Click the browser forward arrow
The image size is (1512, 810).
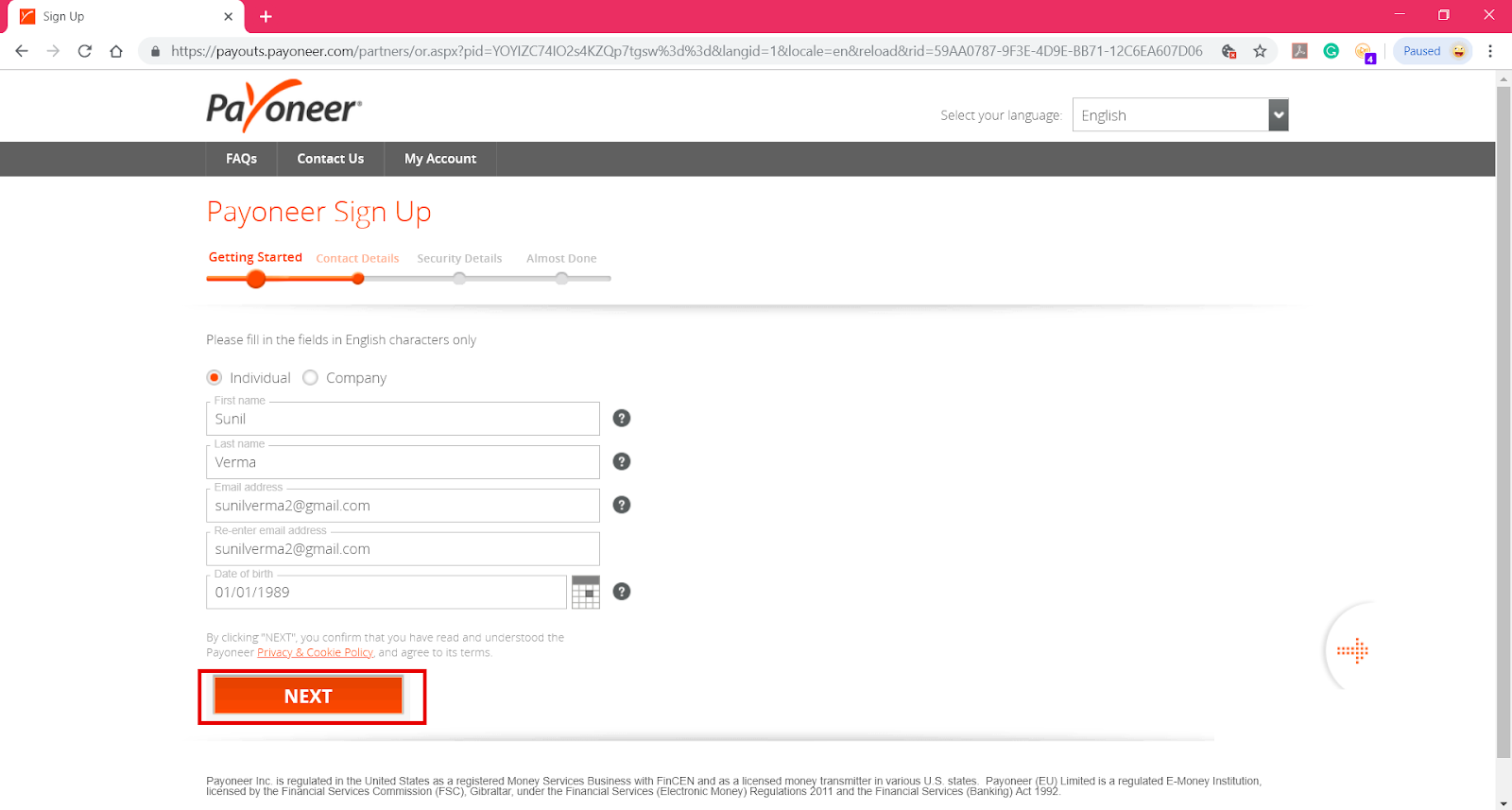53,51
